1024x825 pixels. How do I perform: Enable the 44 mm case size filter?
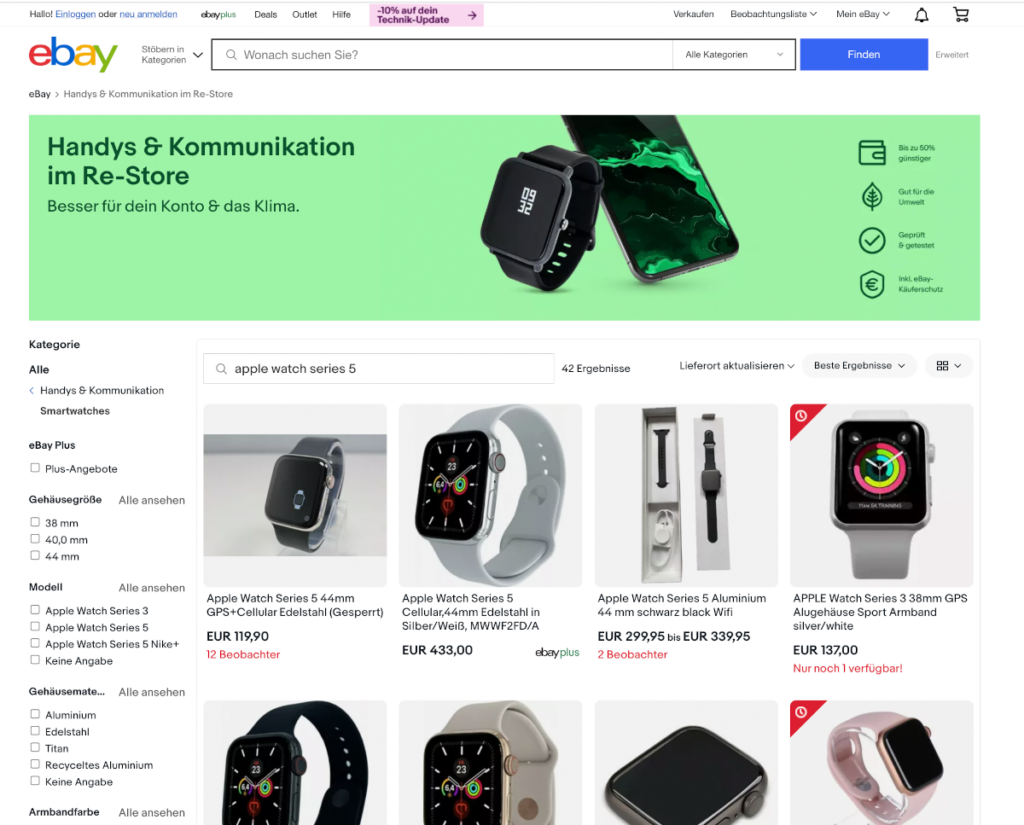(35, 556)
